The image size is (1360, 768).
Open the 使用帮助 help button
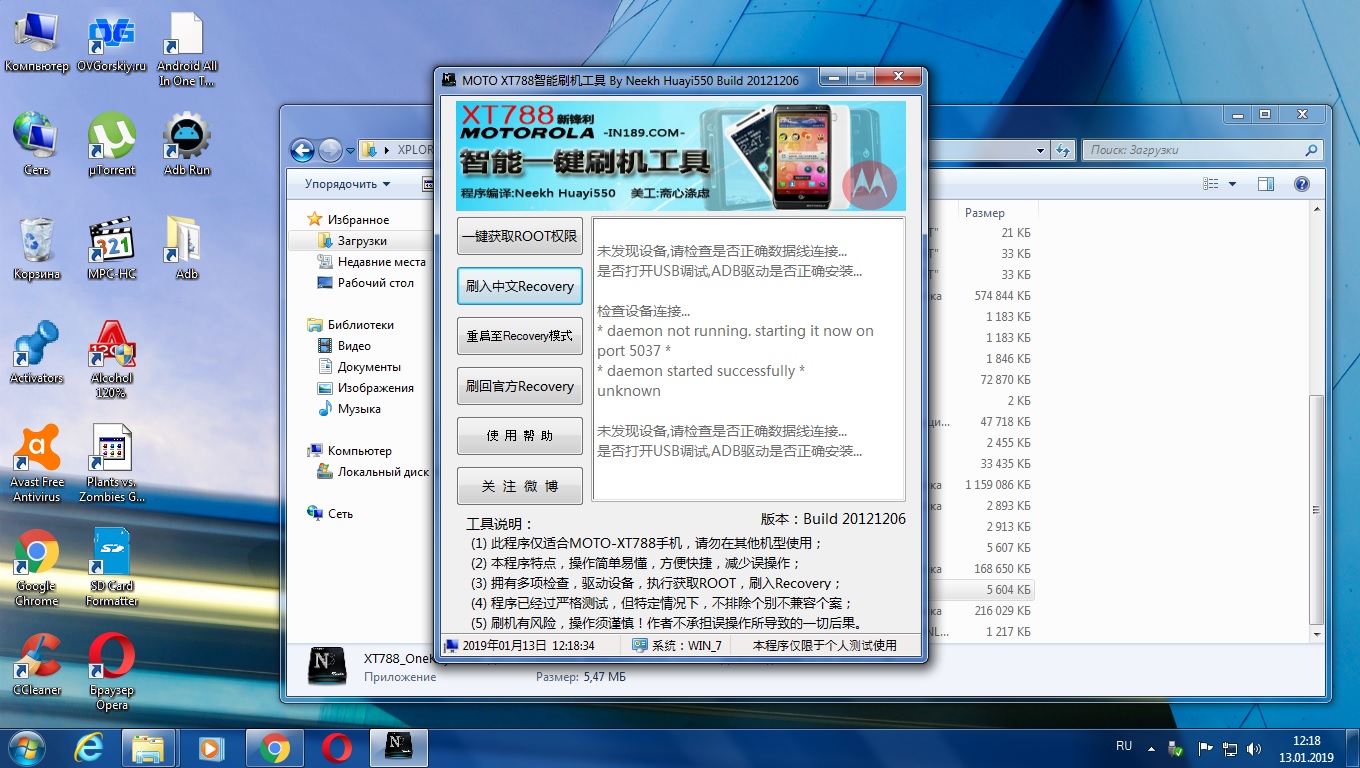(x=520, y=436)
